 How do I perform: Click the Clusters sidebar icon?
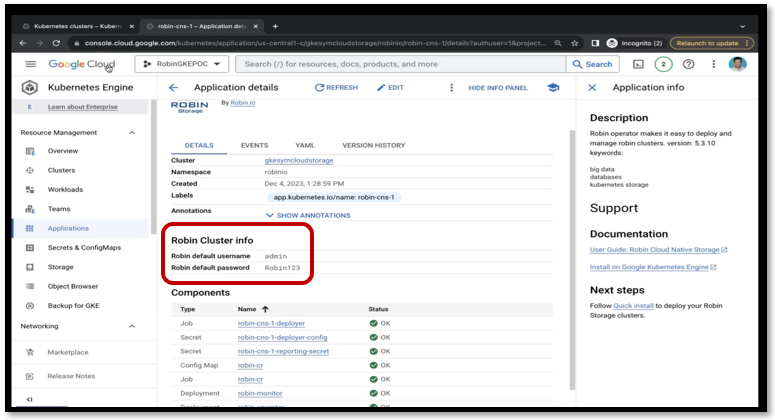(x=30, y=170)
